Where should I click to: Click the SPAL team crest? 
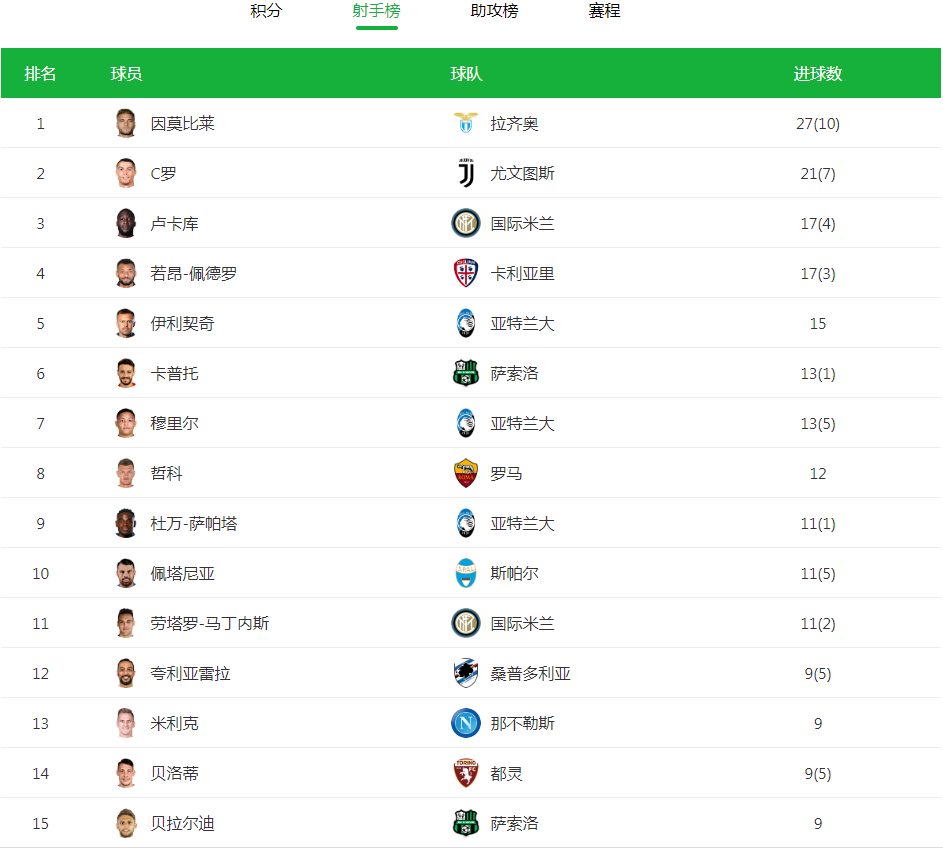465,573
